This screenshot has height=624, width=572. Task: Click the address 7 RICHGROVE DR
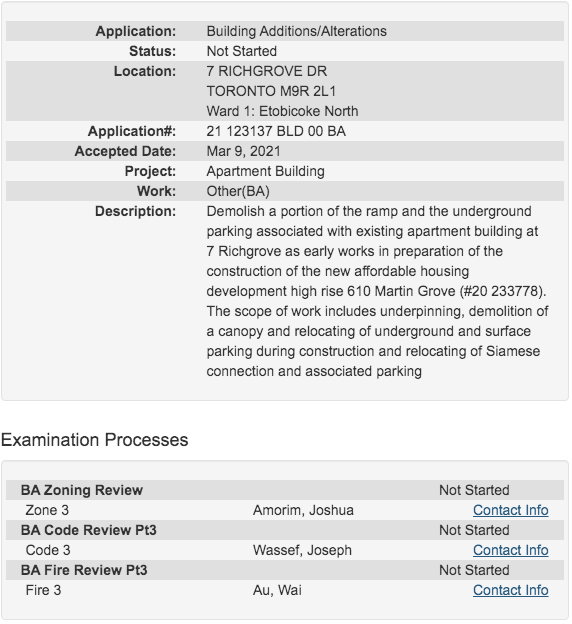tap(267, 71)
